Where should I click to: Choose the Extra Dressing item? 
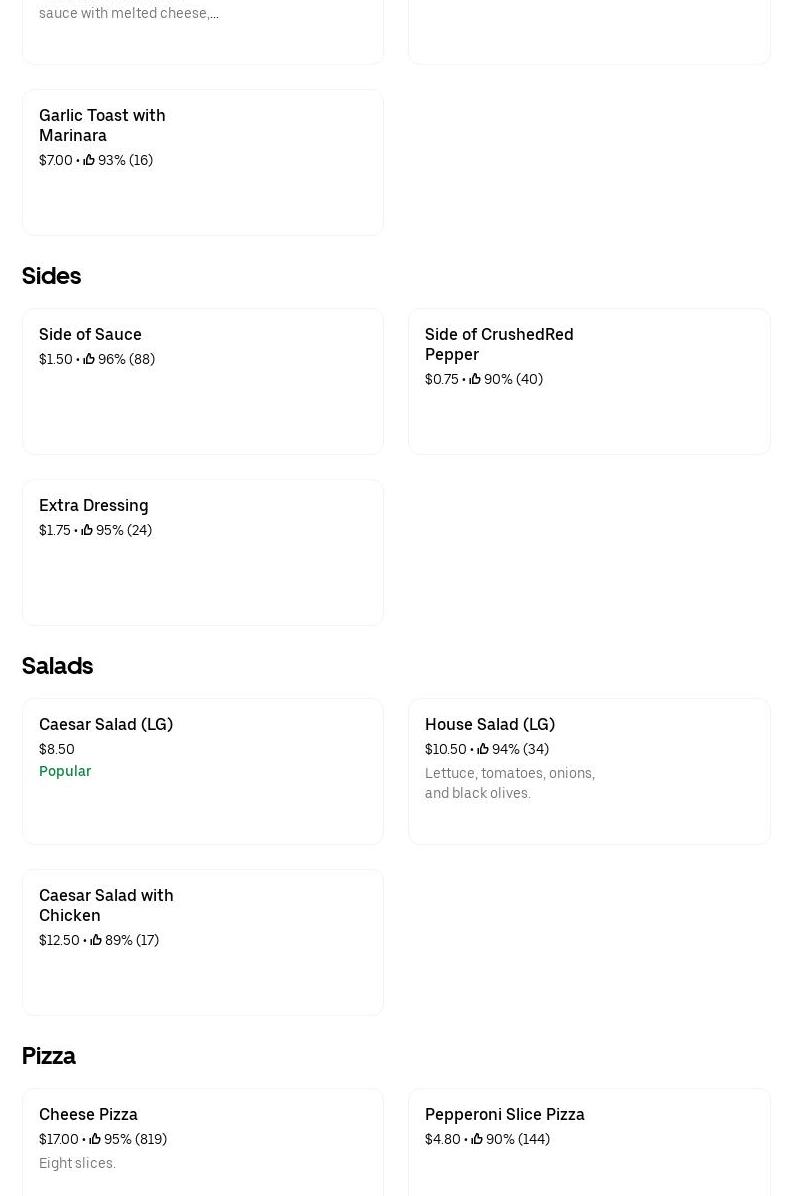(x=93, y=505)
